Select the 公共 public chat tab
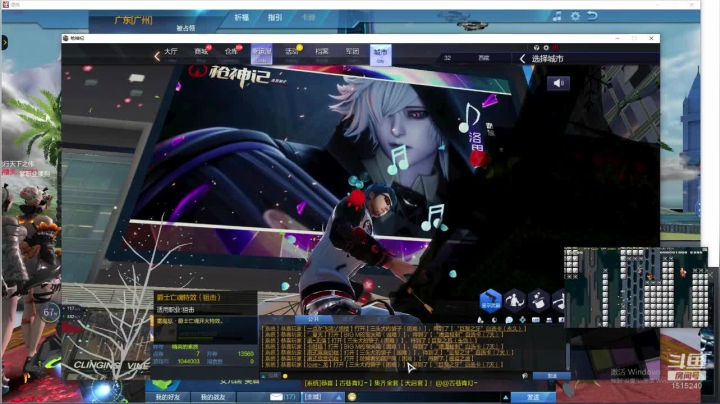This screenshot has height=404, width=720. coord(313,319)
